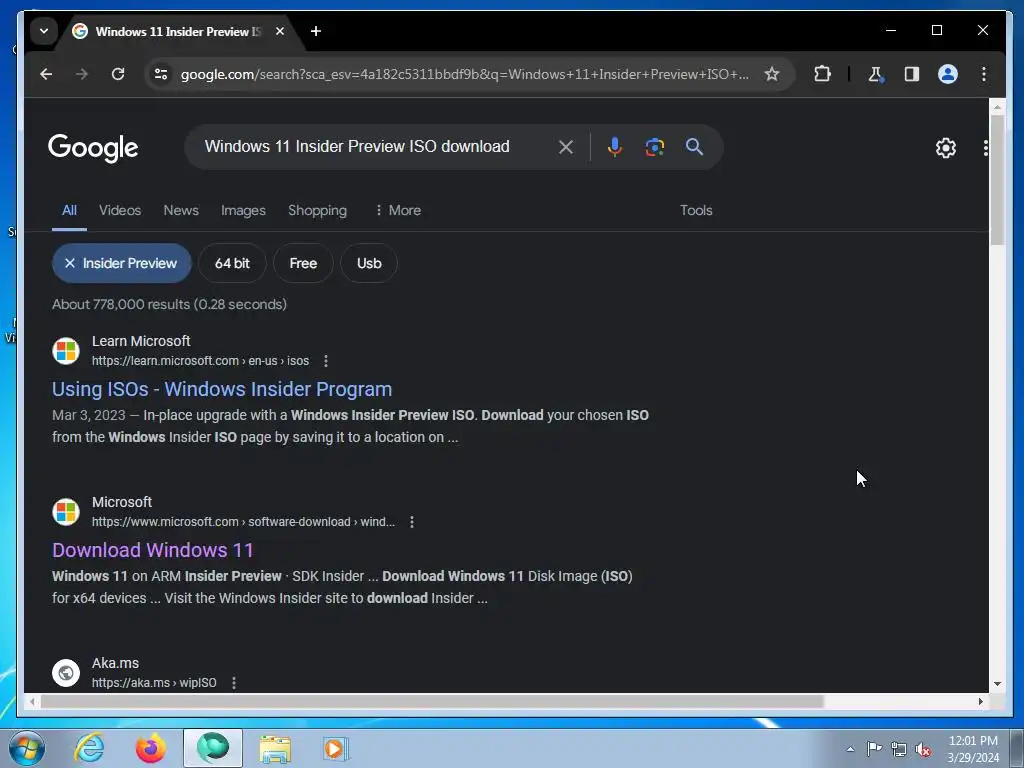Open a new tab with plus button
Viewport: 1024px width, 768px height.
316,31
